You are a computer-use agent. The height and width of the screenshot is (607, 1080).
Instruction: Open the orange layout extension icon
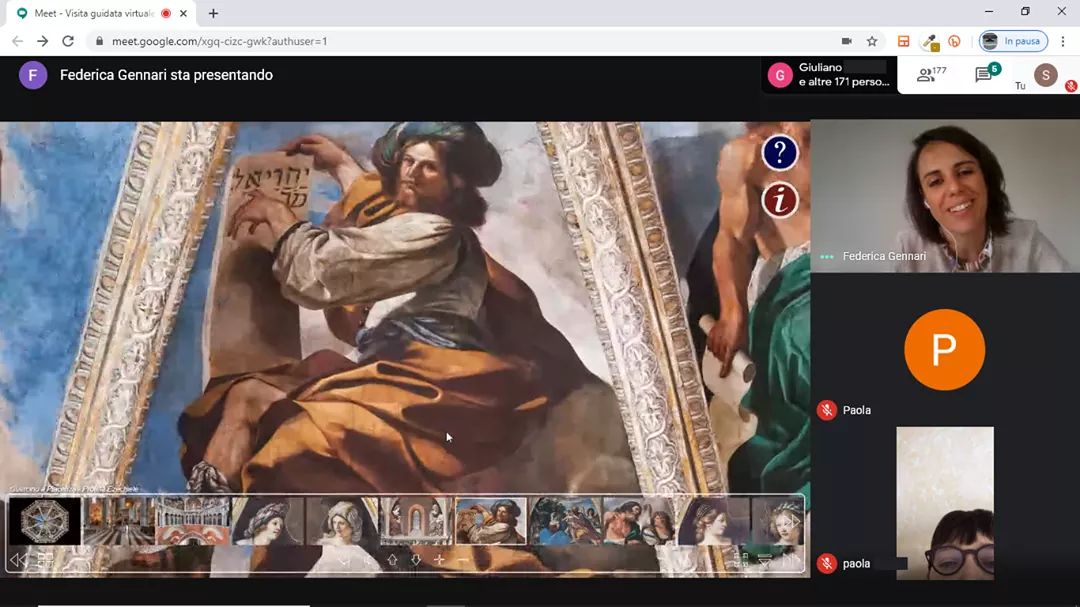[x=904, y=41]
